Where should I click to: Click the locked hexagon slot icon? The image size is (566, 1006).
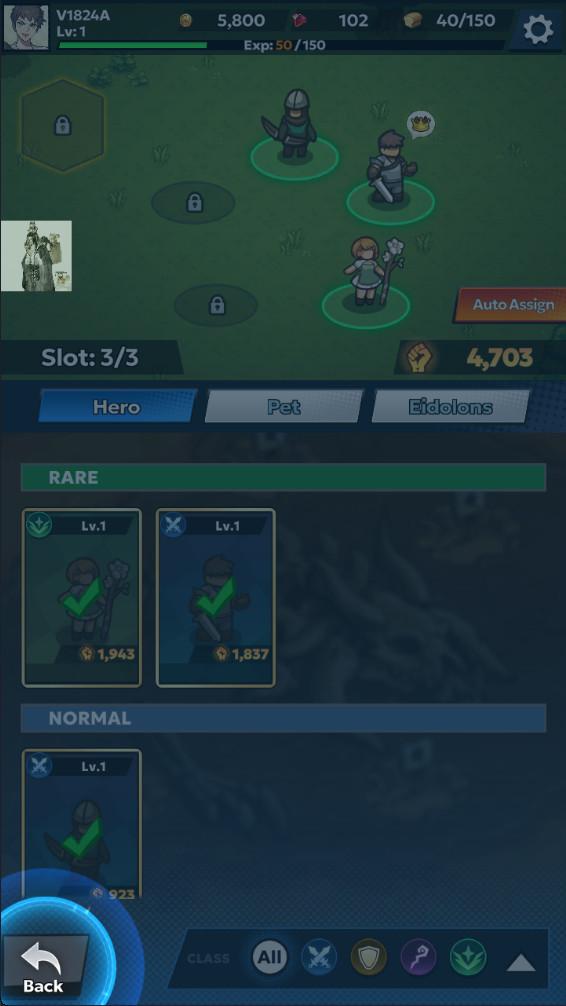pos(62,125)
